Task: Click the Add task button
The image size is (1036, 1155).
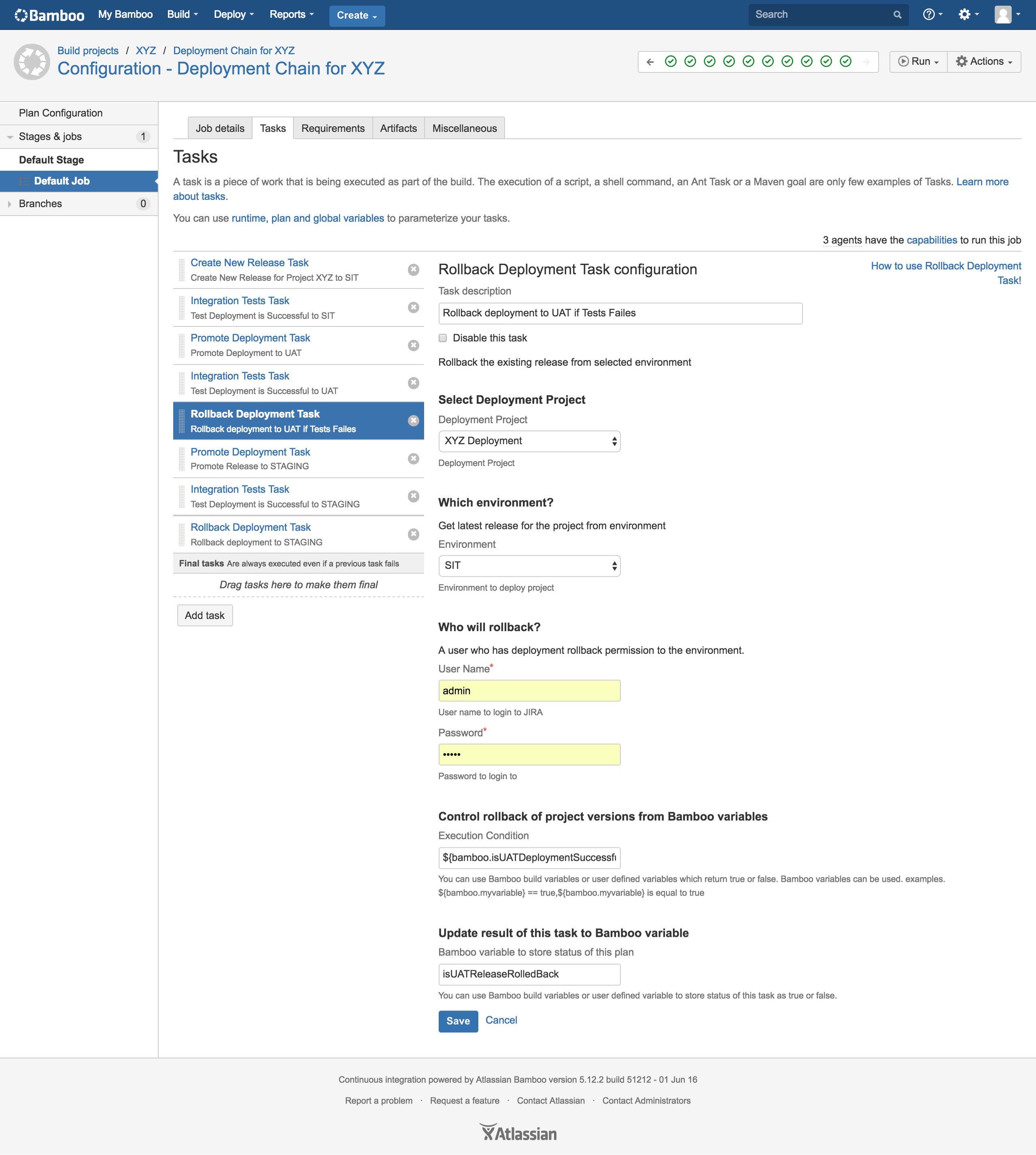Action: [204, 616]
